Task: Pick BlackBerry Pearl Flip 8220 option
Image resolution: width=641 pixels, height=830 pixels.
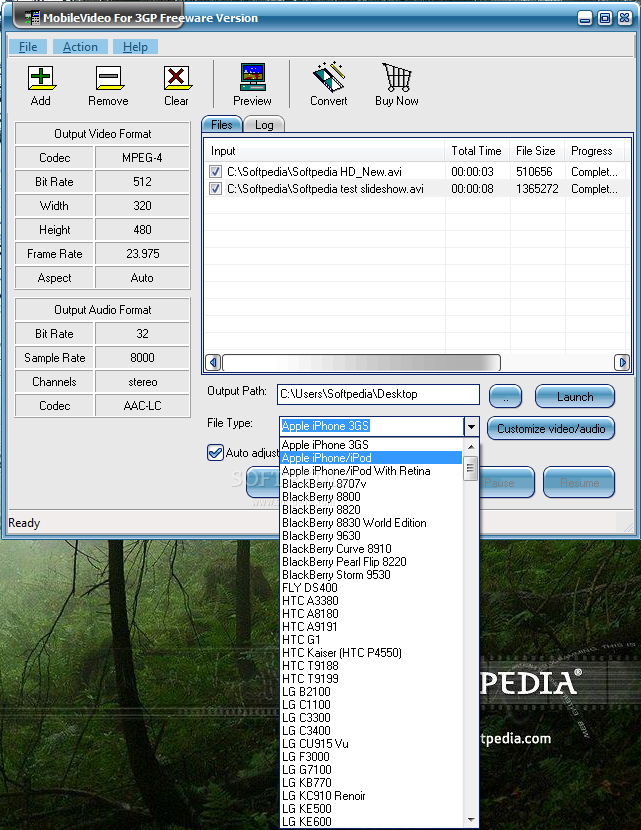Action: [x=371, y=562]
